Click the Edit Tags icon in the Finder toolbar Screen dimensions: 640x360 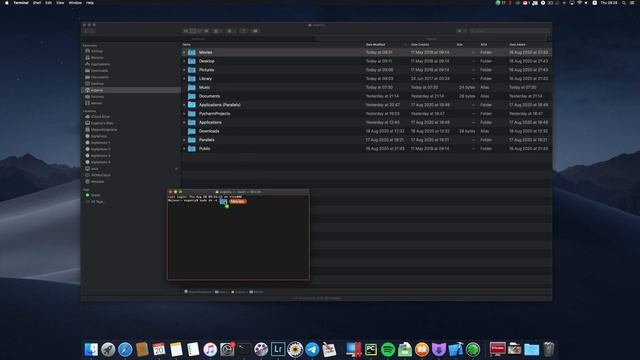coord(256,31)
